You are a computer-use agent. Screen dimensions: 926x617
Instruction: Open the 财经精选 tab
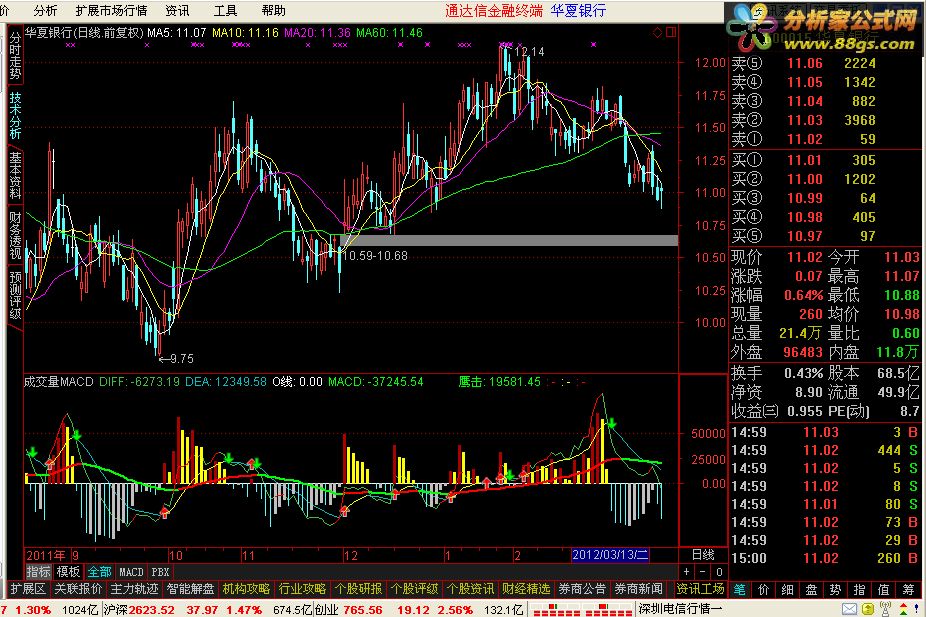[x=526, y=589]
